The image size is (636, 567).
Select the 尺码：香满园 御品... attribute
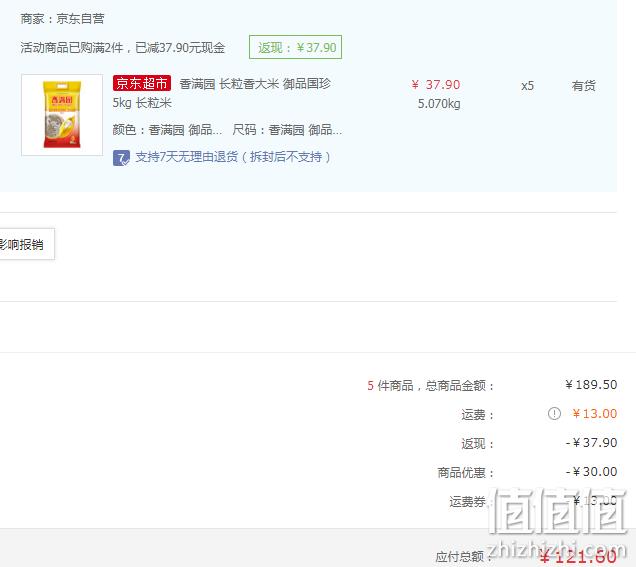[x=287, y=130]
